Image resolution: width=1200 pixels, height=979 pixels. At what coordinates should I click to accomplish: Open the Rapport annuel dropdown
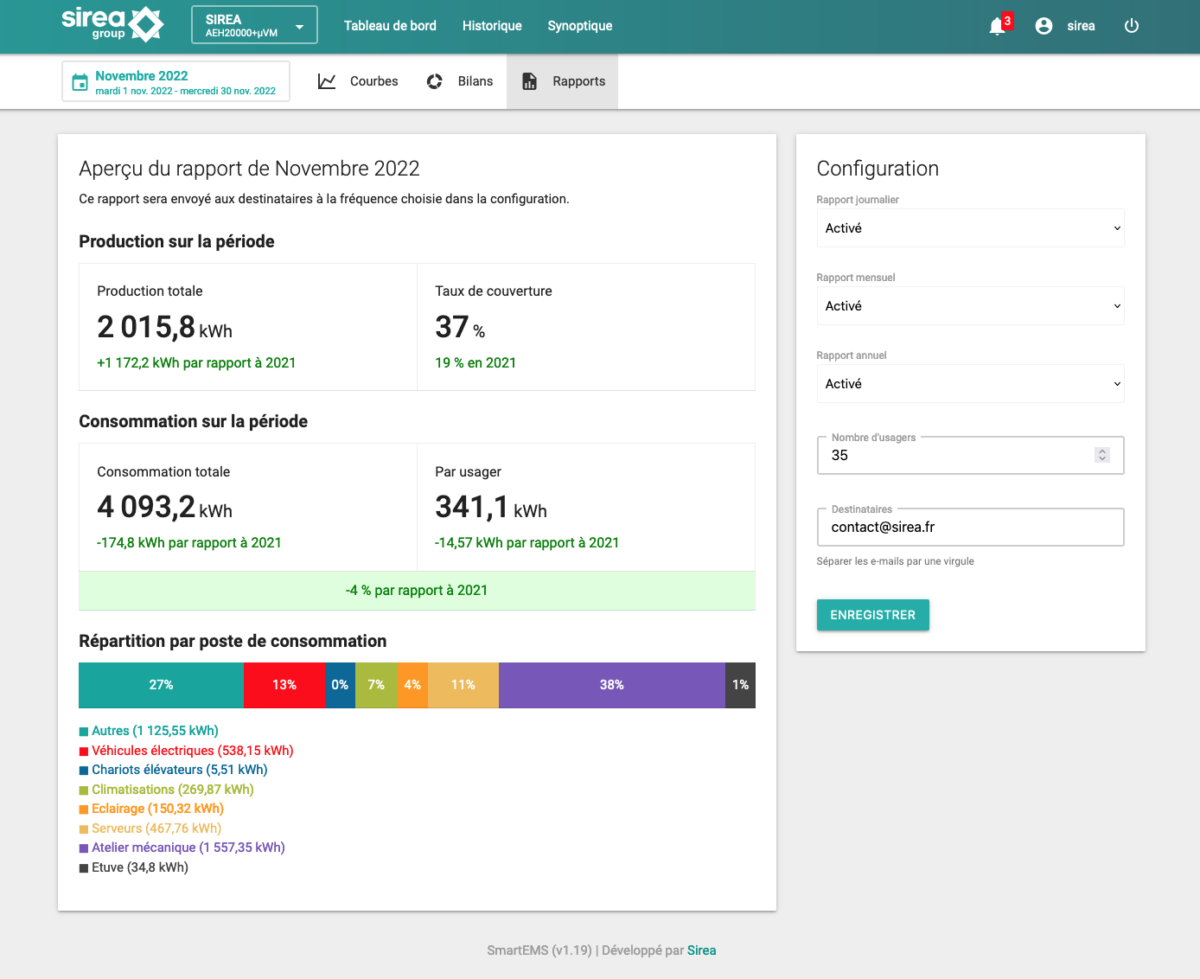point(970,384)
